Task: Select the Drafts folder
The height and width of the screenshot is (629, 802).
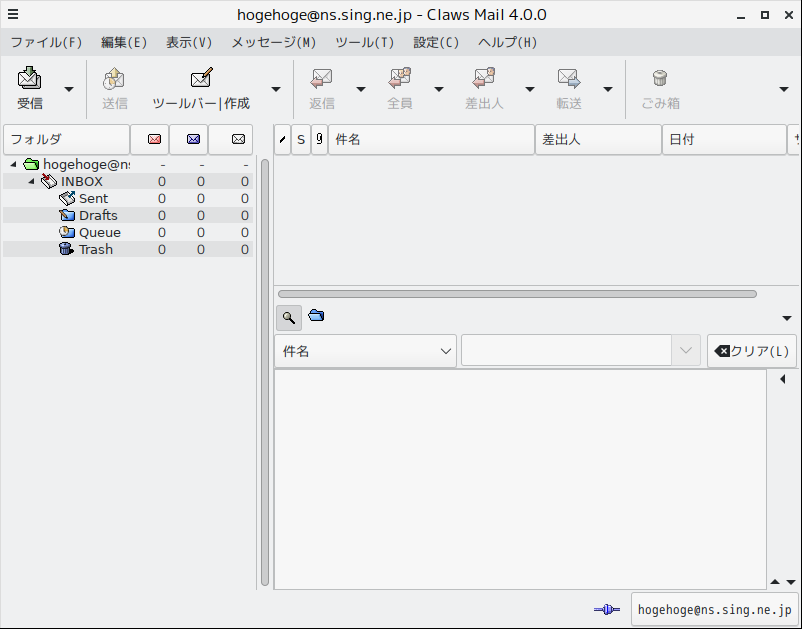Action: pos(128,215)
